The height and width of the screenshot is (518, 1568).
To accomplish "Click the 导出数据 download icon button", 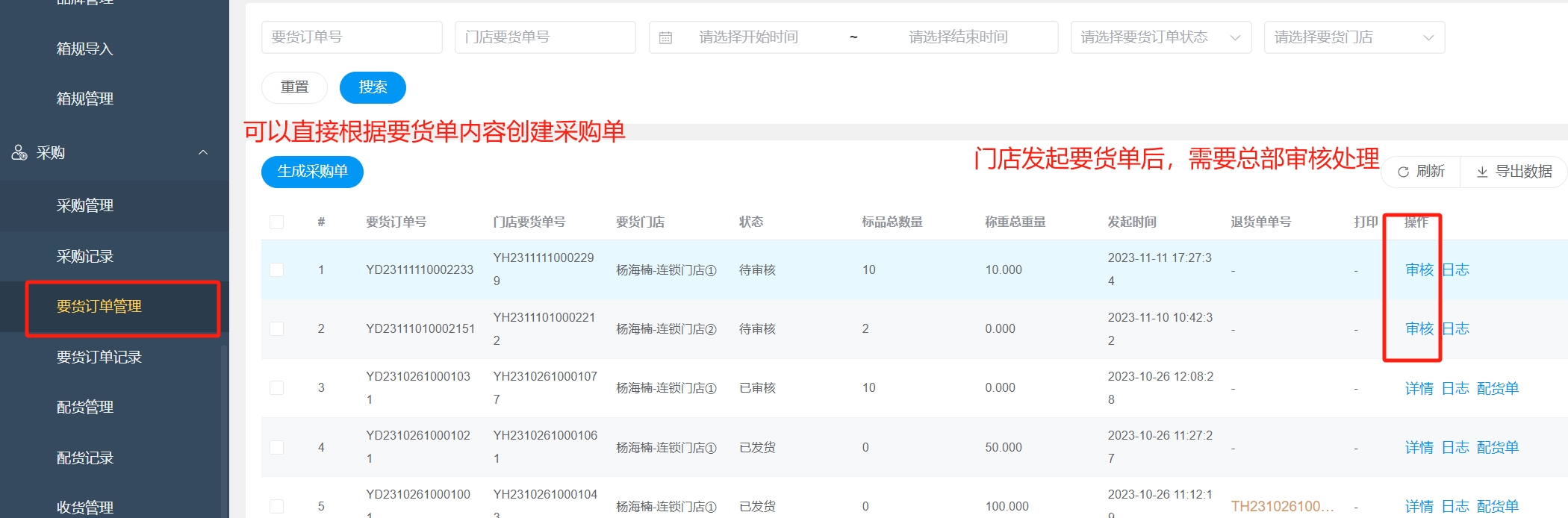I will 1513,172.
